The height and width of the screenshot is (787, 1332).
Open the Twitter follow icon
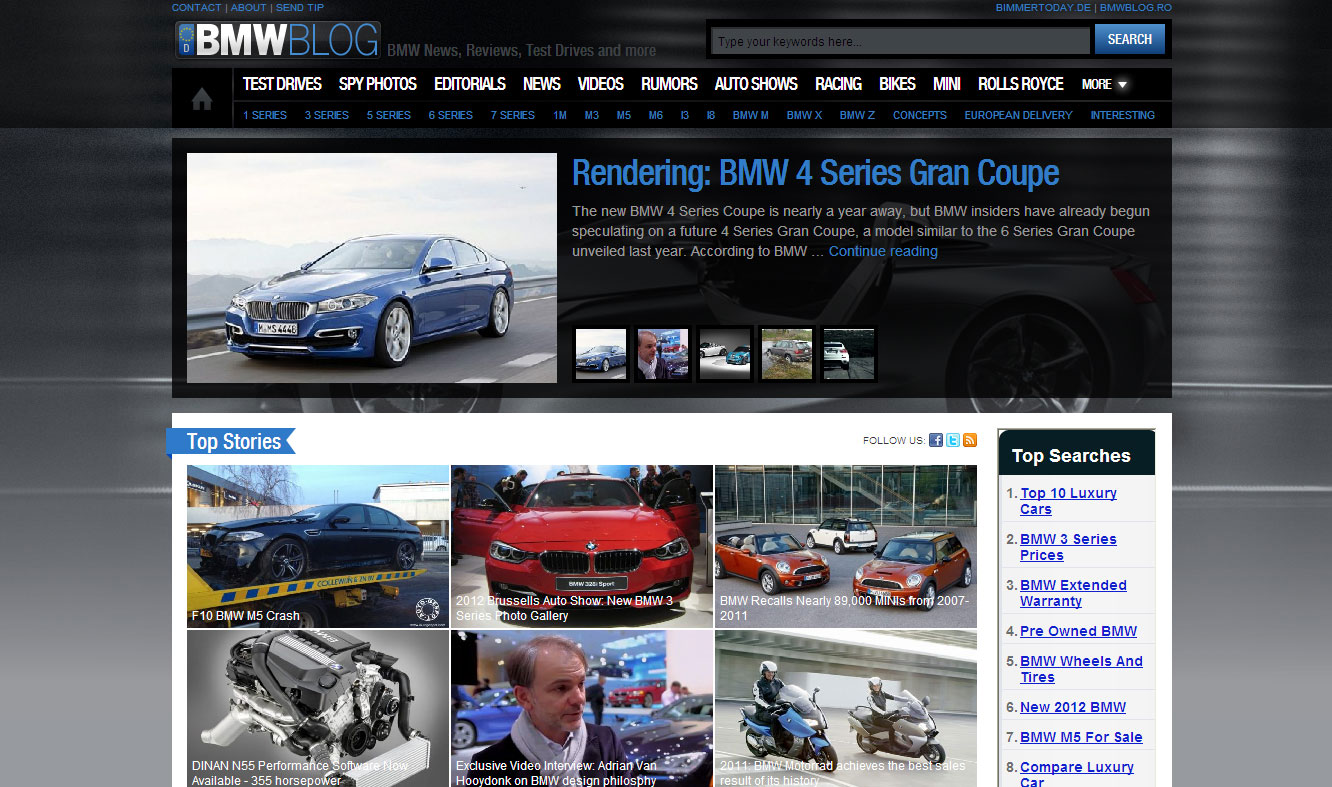coord(953,440)
